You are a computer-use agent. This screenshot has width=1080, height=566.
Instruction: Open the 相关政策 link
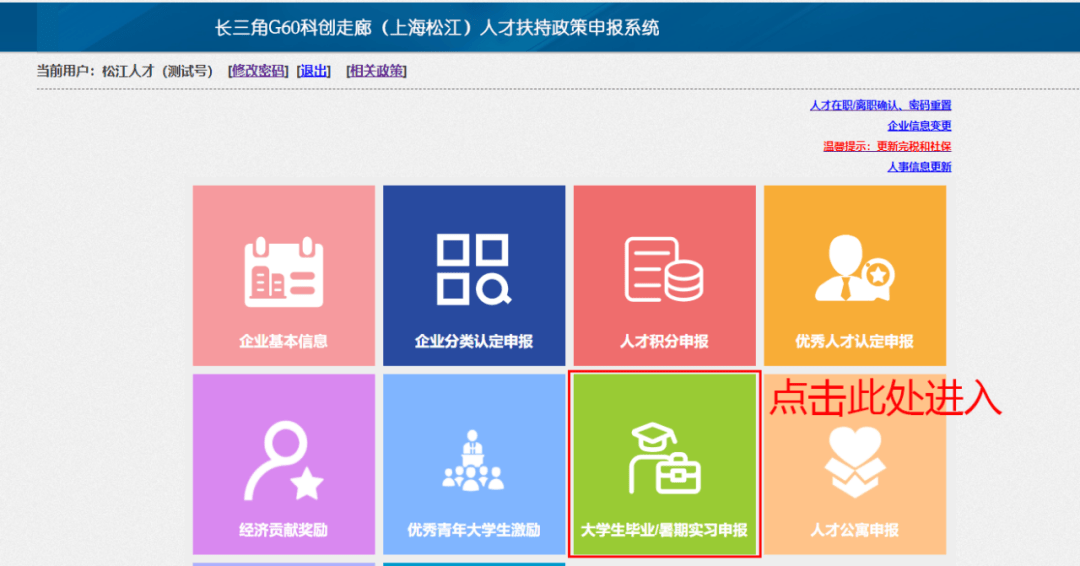tap(376, 71)
